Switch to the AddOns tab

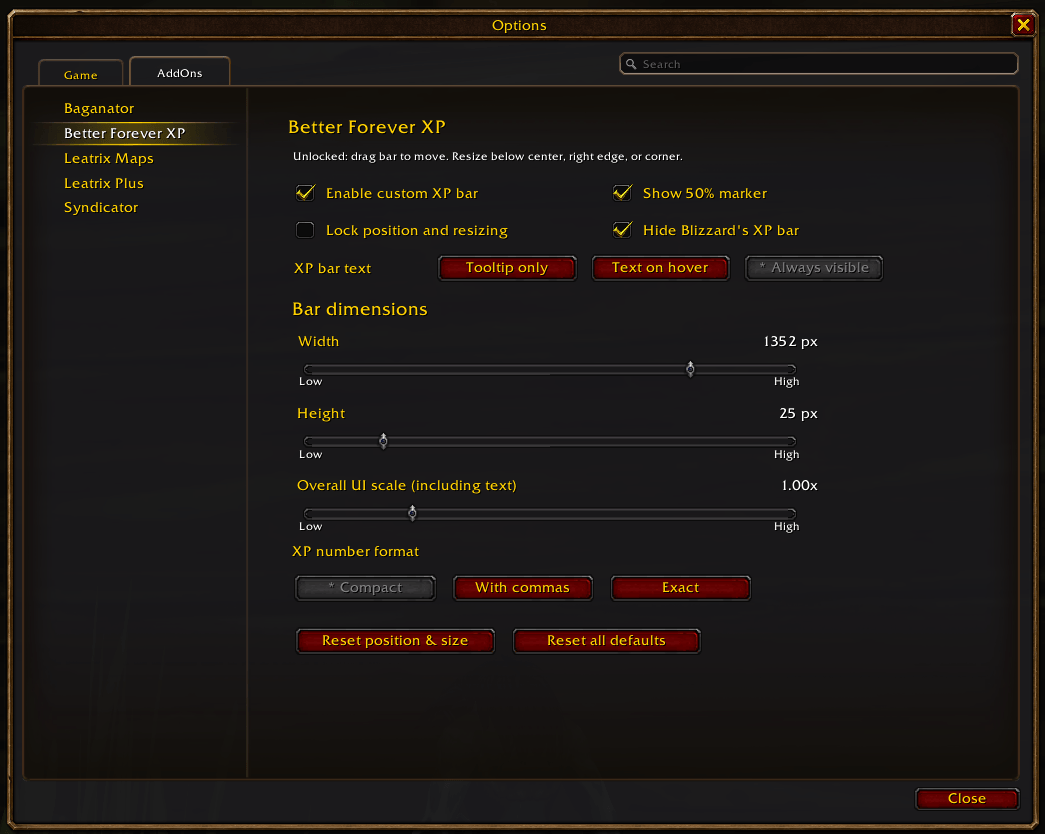point(180,72)
